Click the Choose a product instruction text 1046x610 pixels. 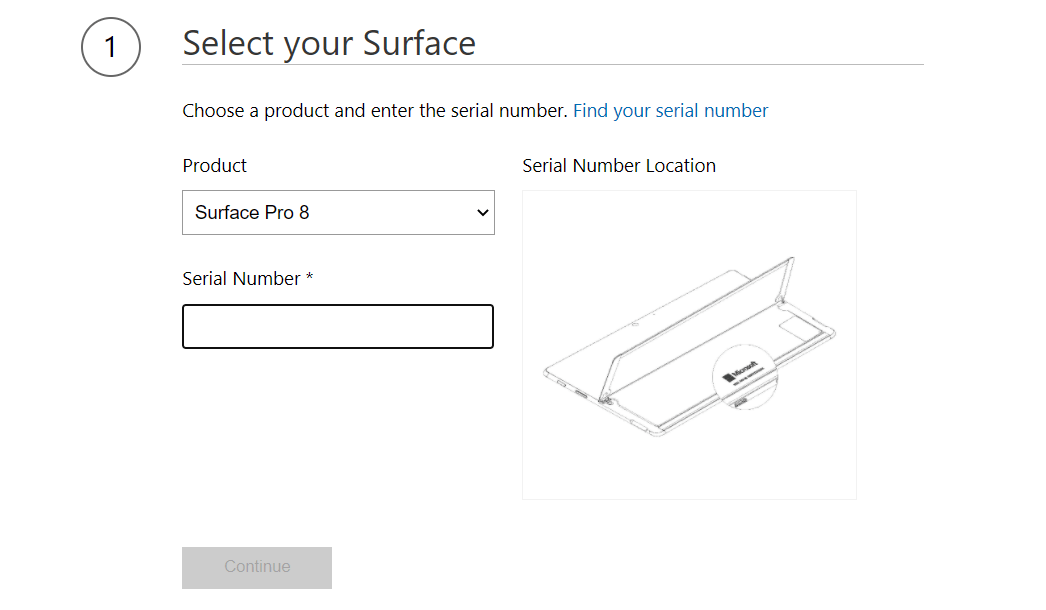click(x=375, y=111)
